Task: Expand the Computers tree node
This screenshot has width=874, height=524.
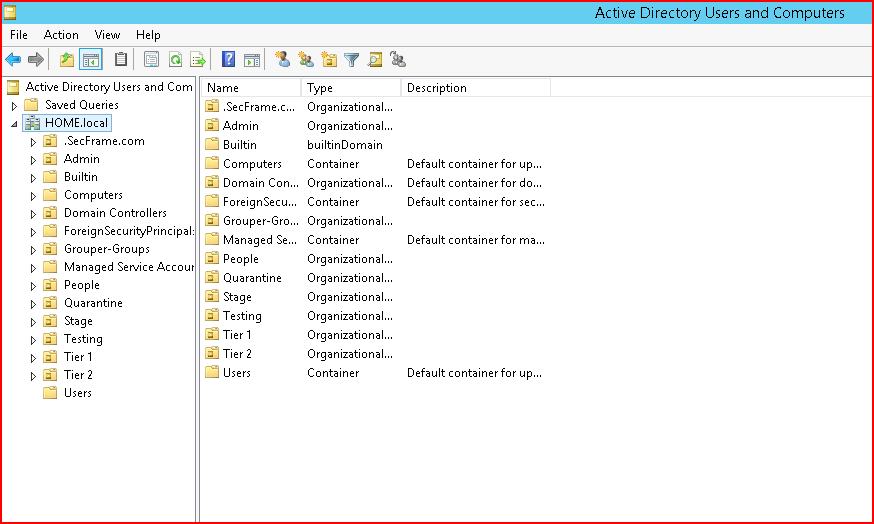Action: (33, 196)
